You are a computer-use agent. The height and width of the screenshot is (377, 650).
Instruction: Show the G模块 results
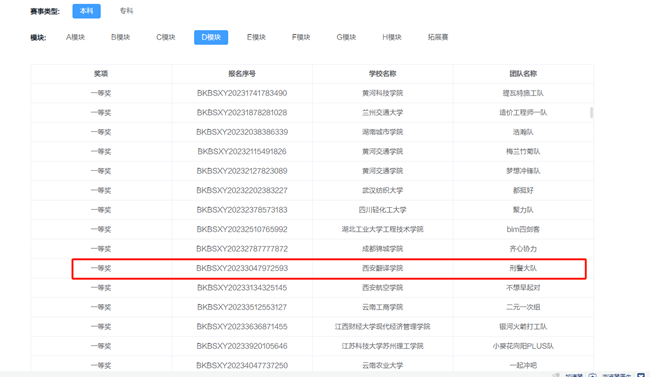tap(346, 37)
